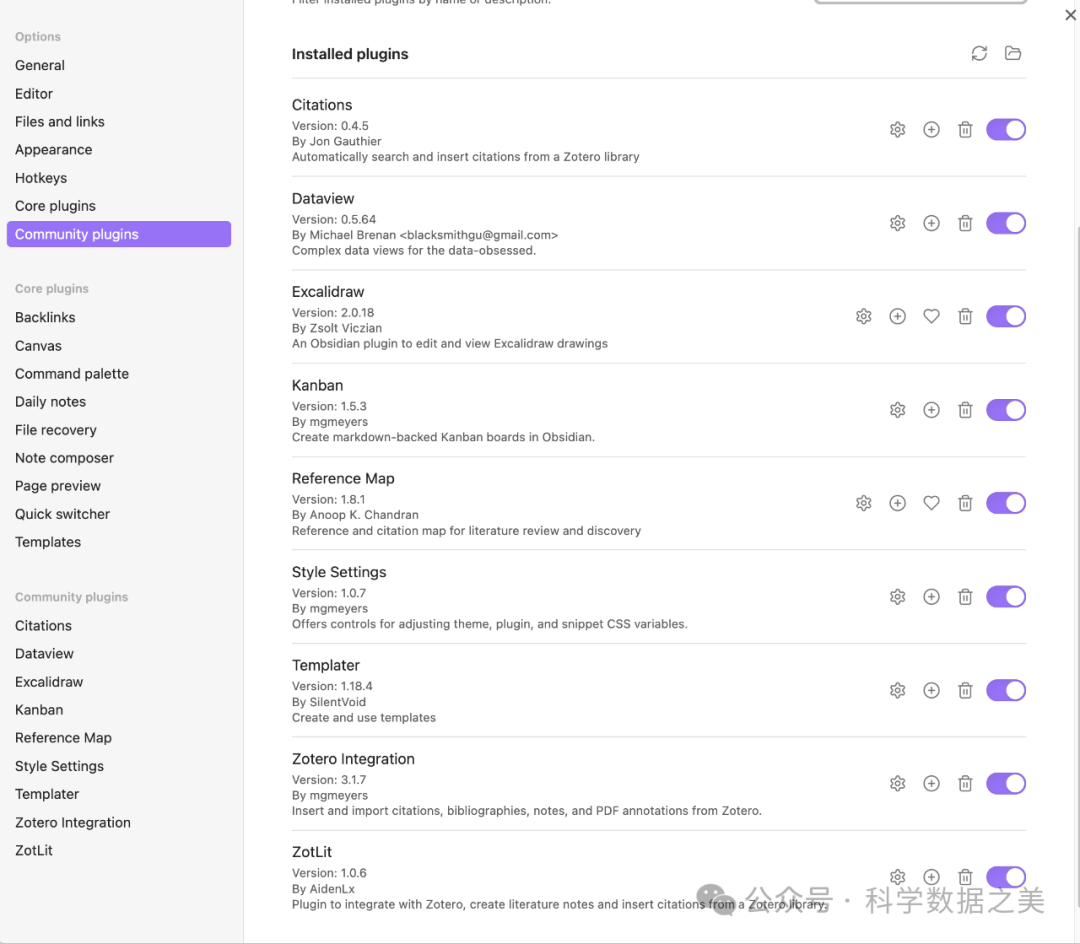
Task: Disable the Citations plugin toggle
Action: point(1005,130)
